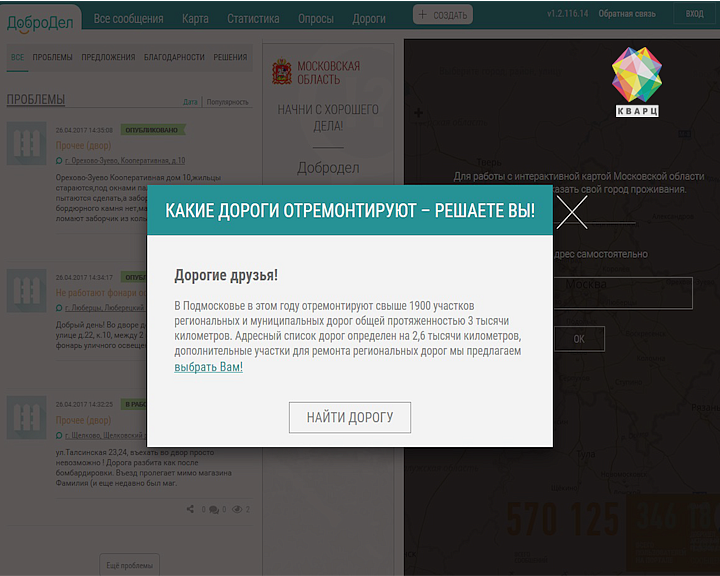This screenshot has height=576, width=720.
Task: Select the Предложения tab
Action: [x=108, y=57]
